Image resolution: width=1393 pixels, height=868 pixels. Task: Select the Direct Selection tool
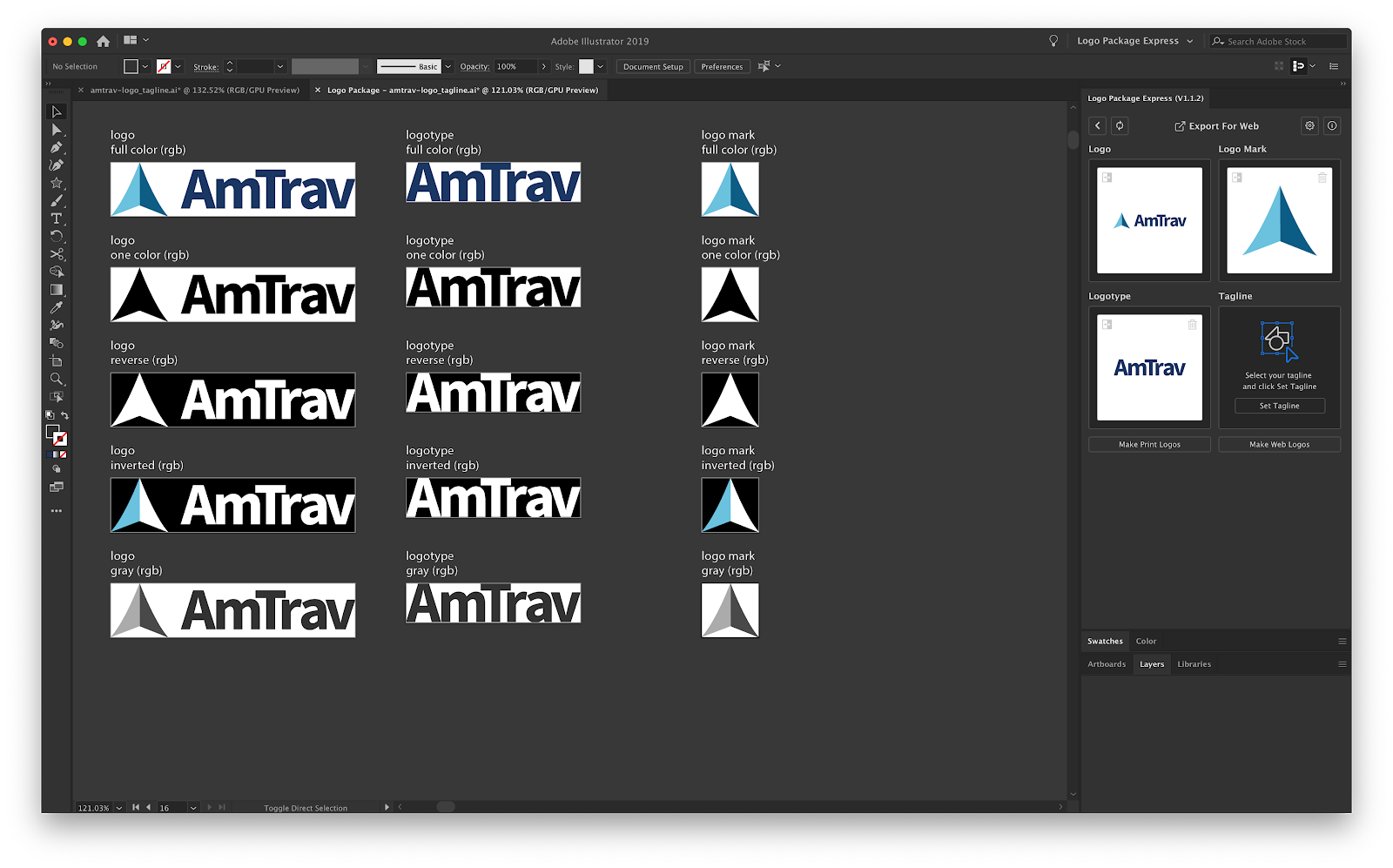click(x=57, y=130)
